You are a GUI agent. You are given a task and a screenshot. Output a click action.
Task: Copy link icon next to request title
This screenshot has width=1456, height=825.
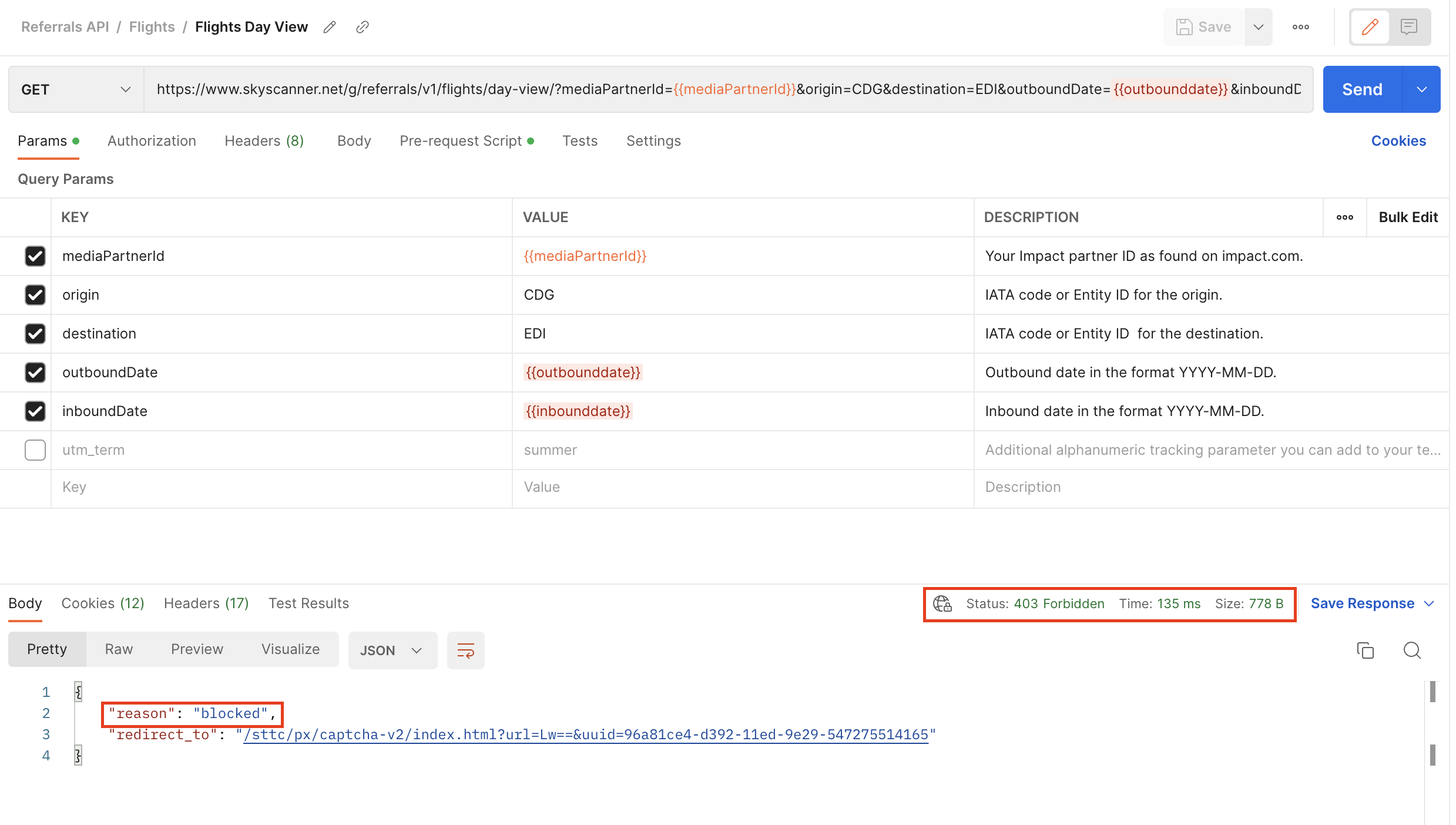(363, 27)
